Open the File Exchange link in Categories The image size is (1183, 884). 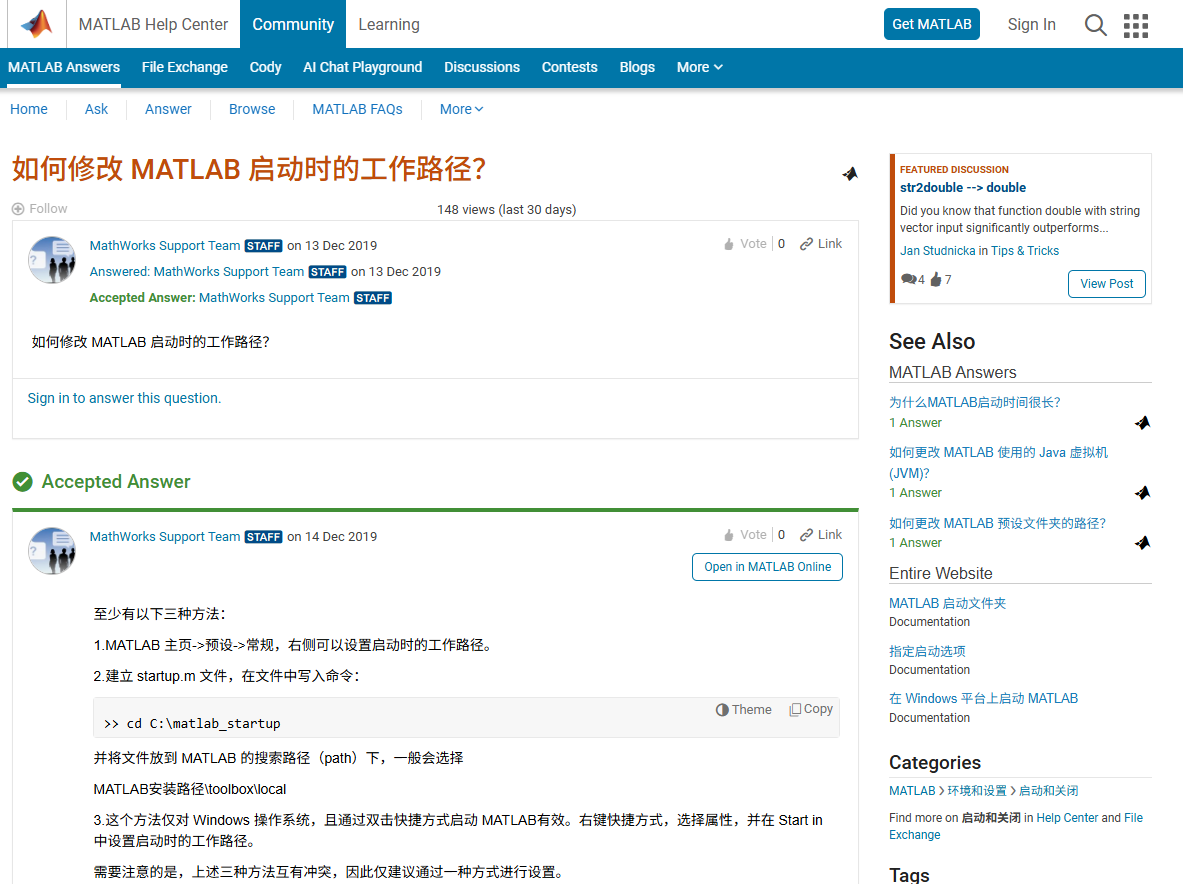click(x=1016, y=826)
